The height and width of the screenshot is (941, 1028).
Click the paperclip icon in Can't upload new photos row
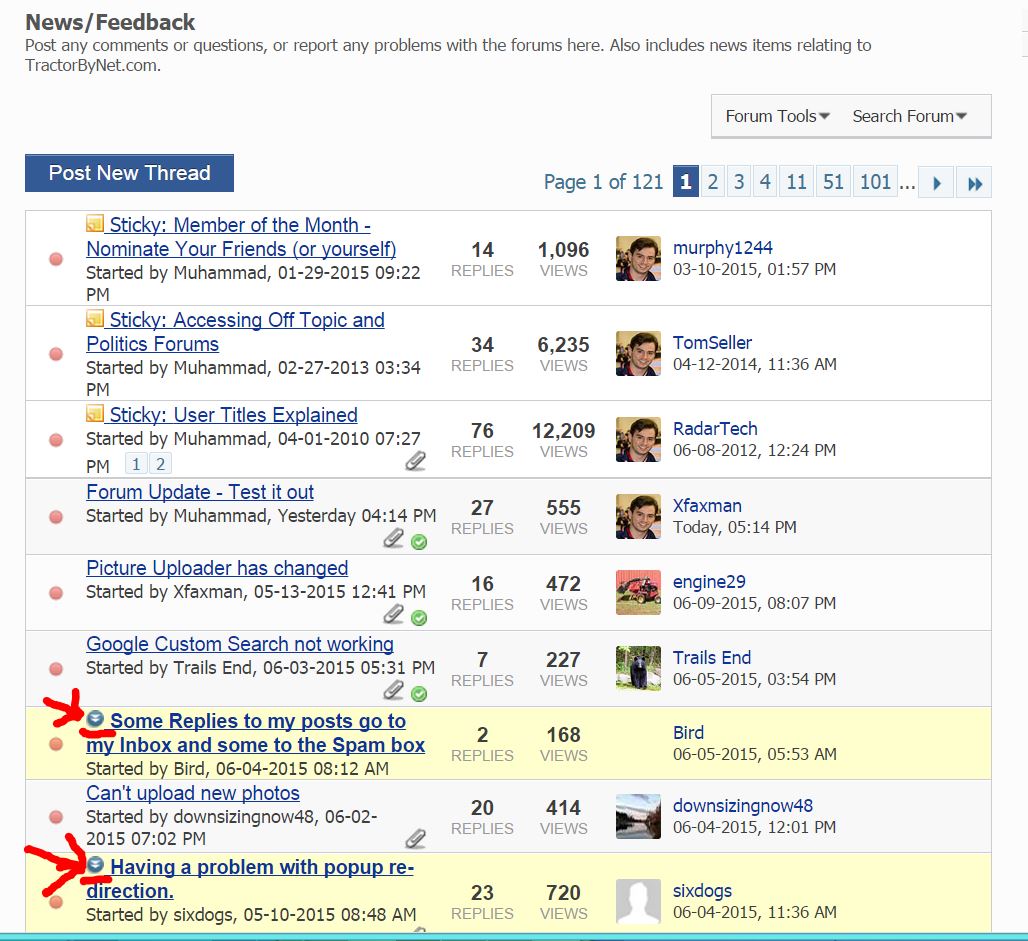pyautogui.click(x=415, y=838)
